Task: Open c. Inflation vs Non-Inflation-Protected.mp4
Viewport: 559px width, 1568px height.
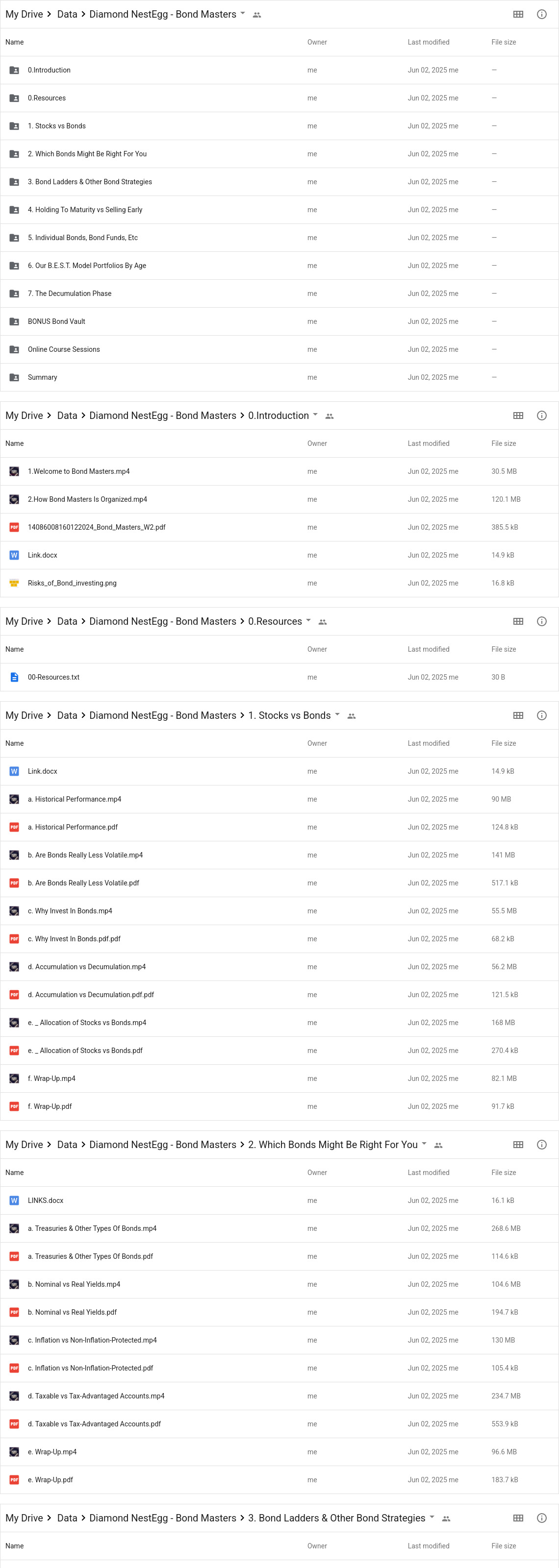Action: 279,1340
